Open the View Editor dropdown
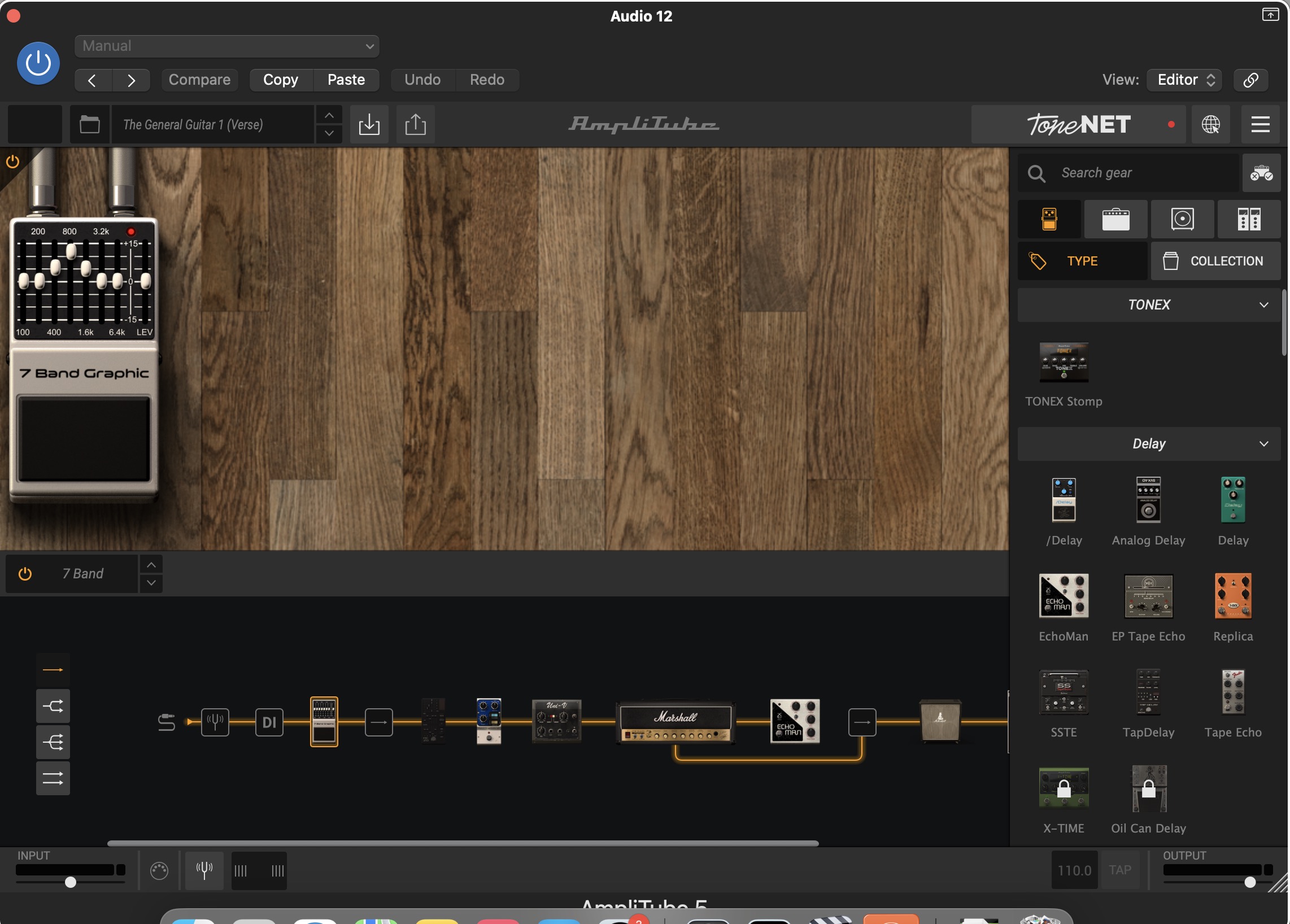This screenshot has height=924, width=1290. 1186,80
